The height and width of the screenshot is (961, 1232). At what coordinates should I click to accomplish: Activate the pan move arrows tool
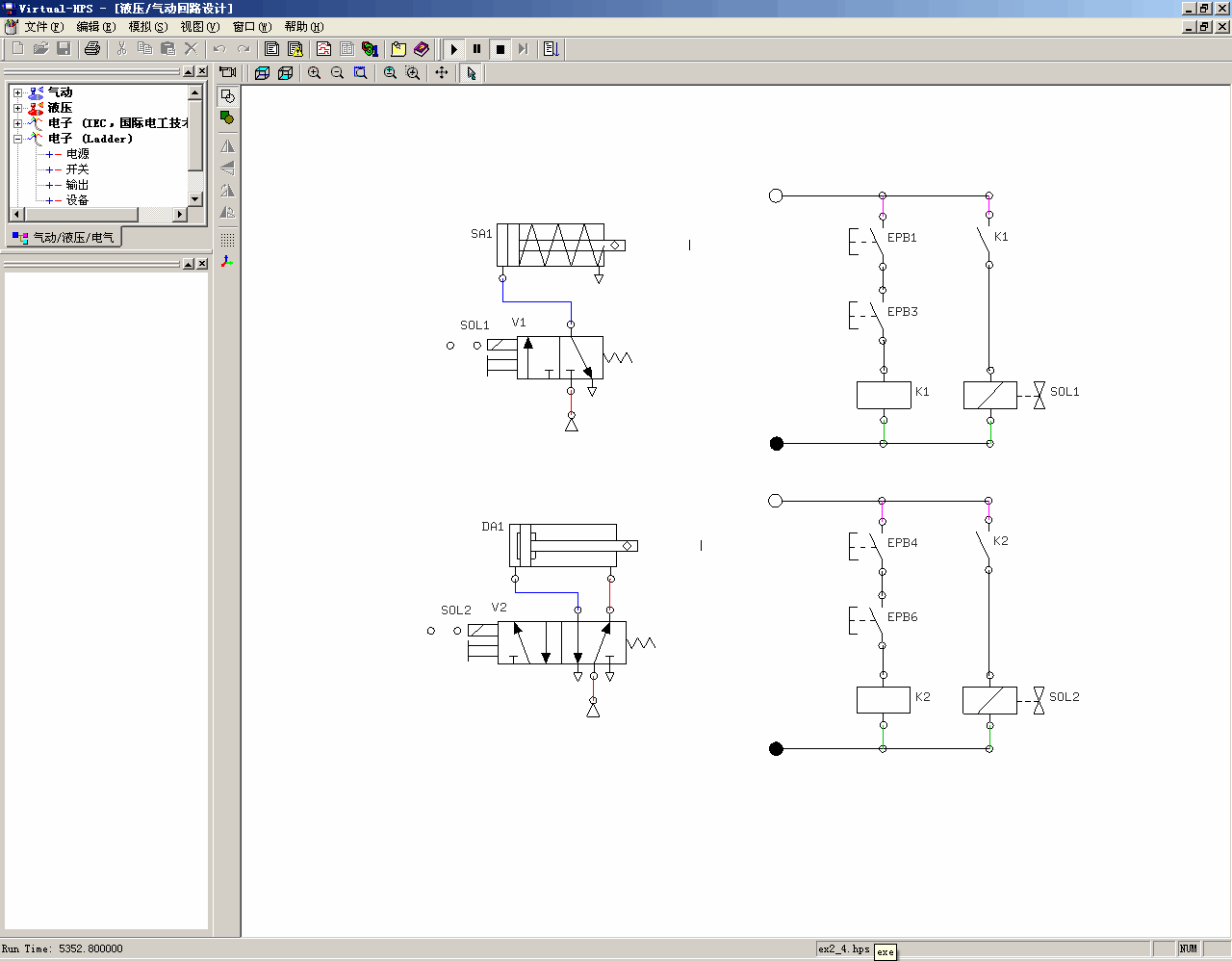coord(442,73)
